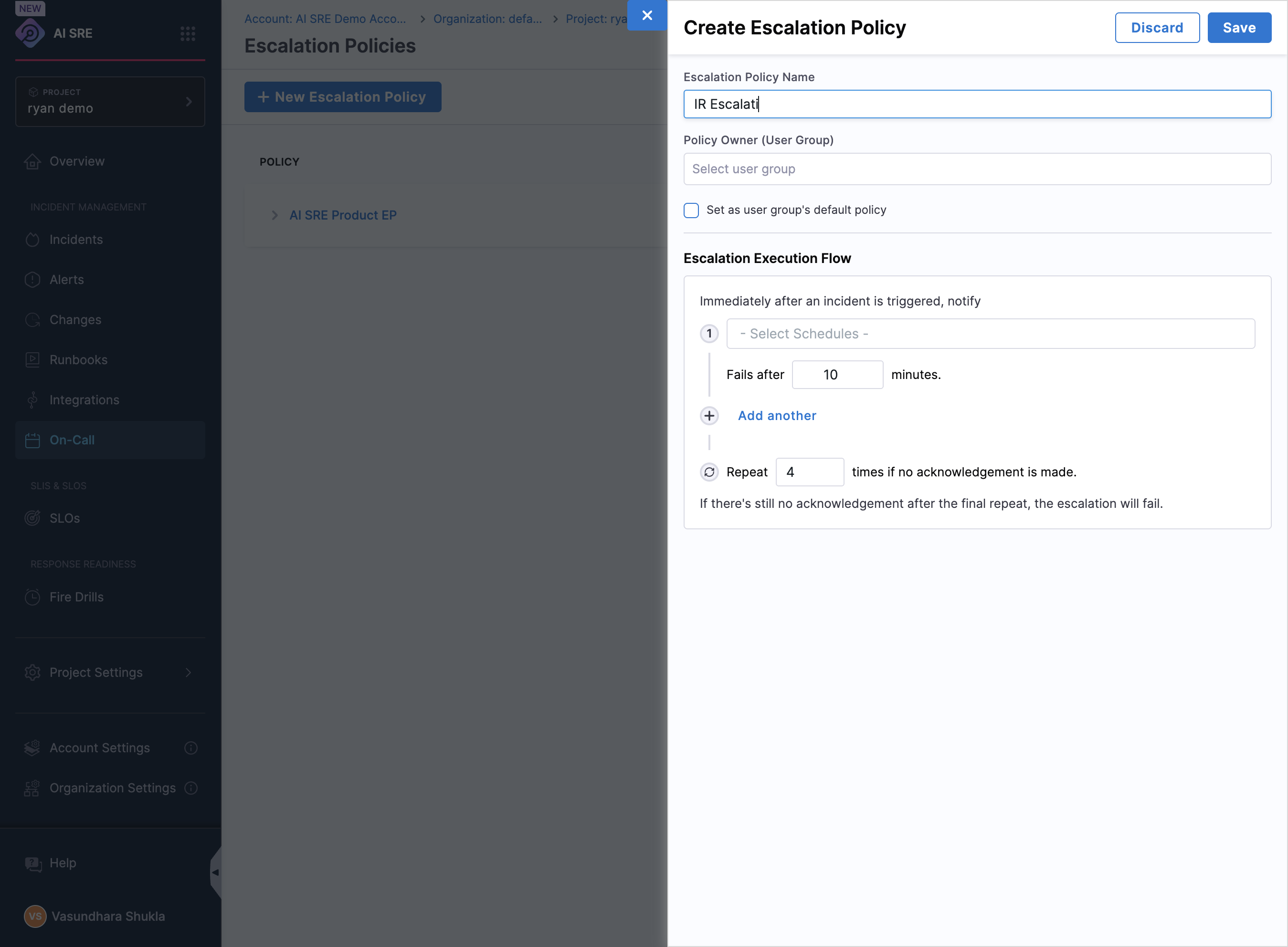Open the Integrations menu item
The image size is (1288, 947).
(110, 400)
